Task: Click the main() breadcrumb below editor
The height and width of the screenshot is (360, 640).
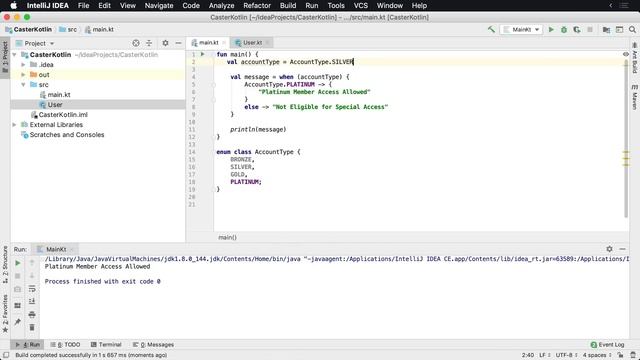Action: [x=227, y=237]
